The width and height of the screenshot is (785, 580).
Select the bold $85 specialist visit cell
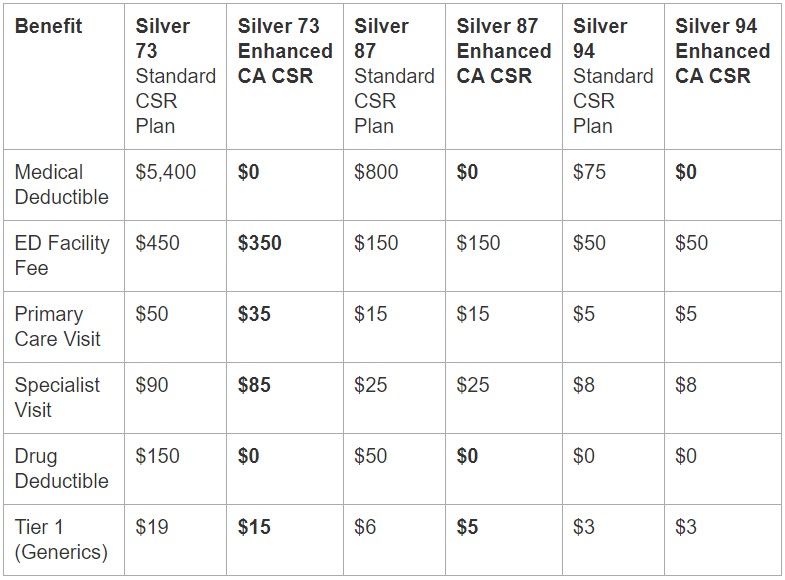pos(254,385)
